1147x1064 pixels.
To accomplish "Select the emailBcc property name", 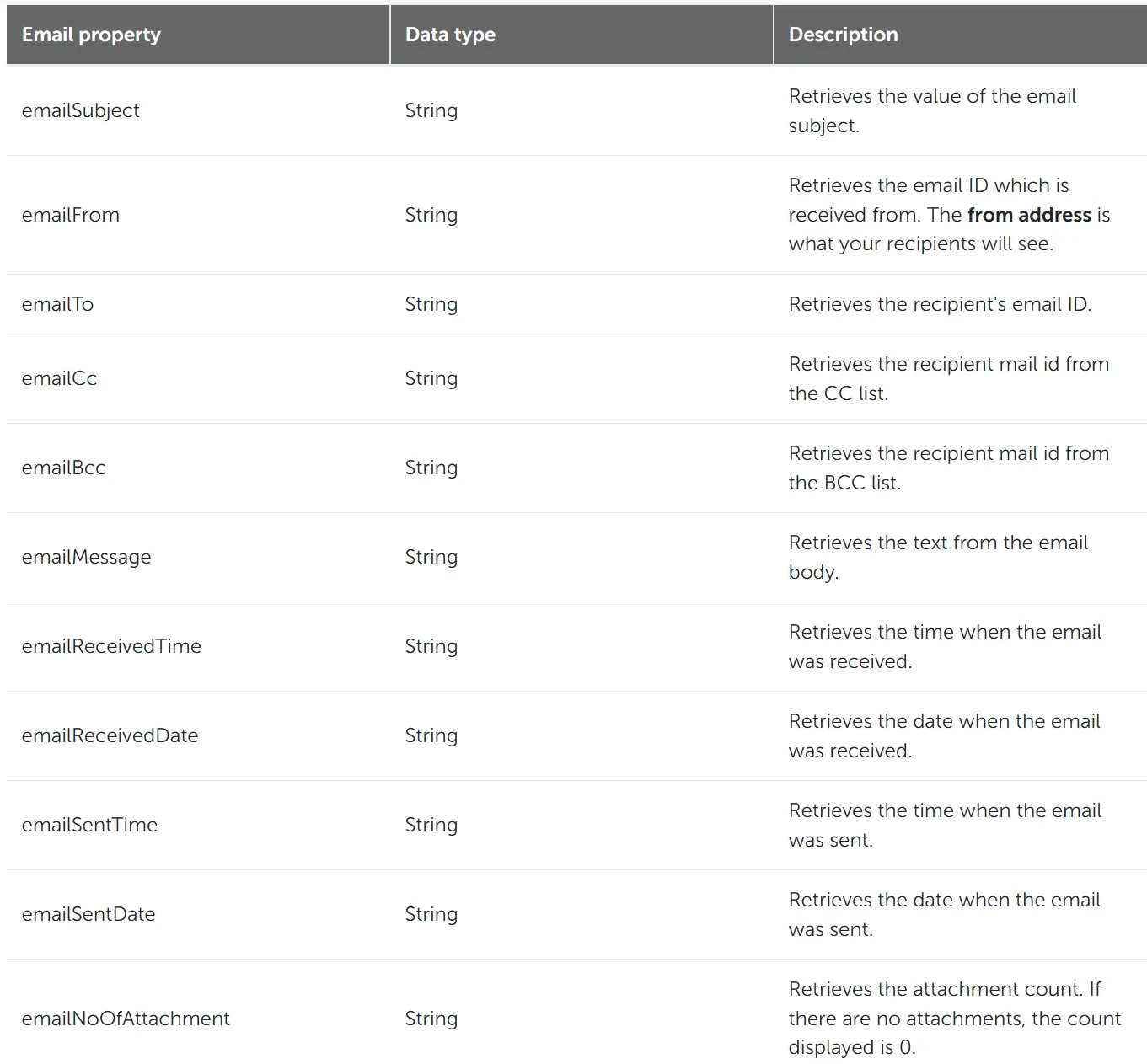I will 64,468.
